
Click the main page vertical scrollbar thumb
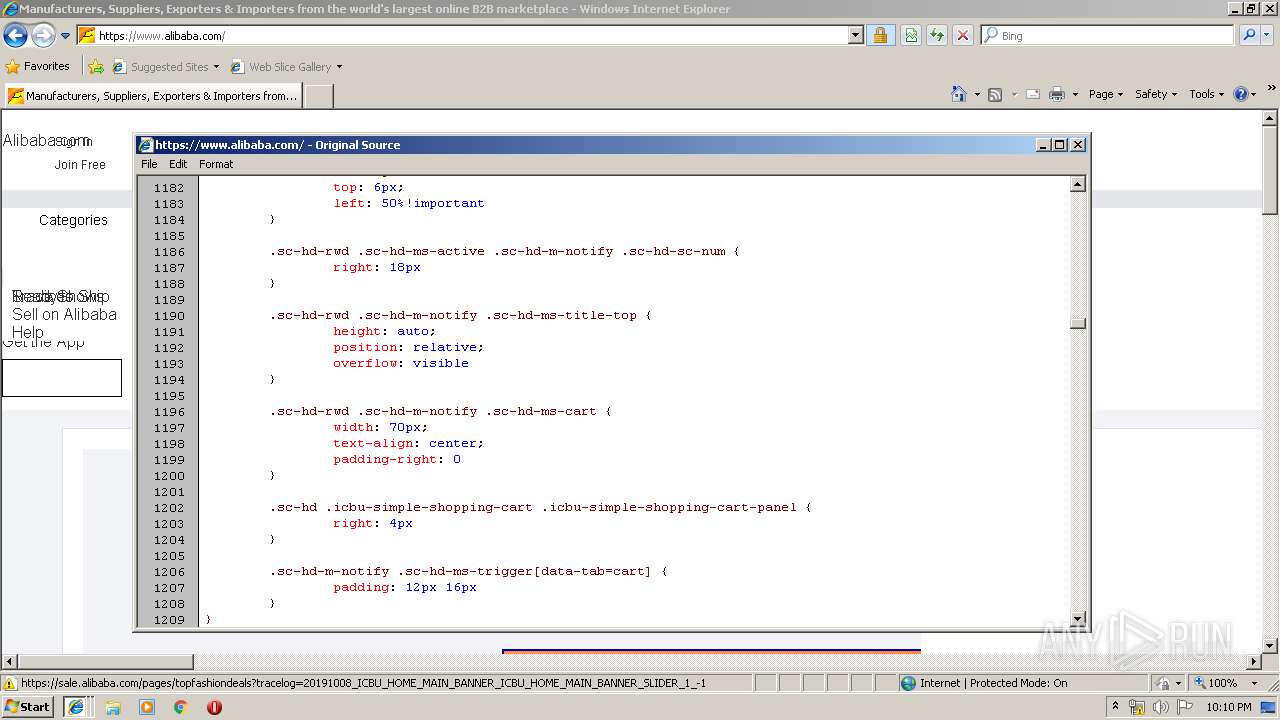coord(1270,170)
